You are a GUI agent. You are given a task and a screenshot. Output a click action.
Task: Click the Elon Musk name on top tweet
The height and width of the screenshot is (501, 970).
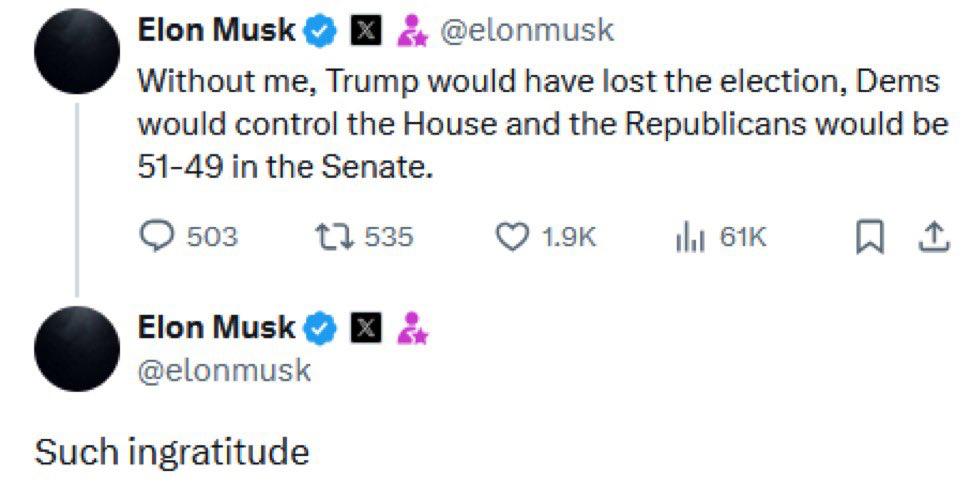click(216, 32)
